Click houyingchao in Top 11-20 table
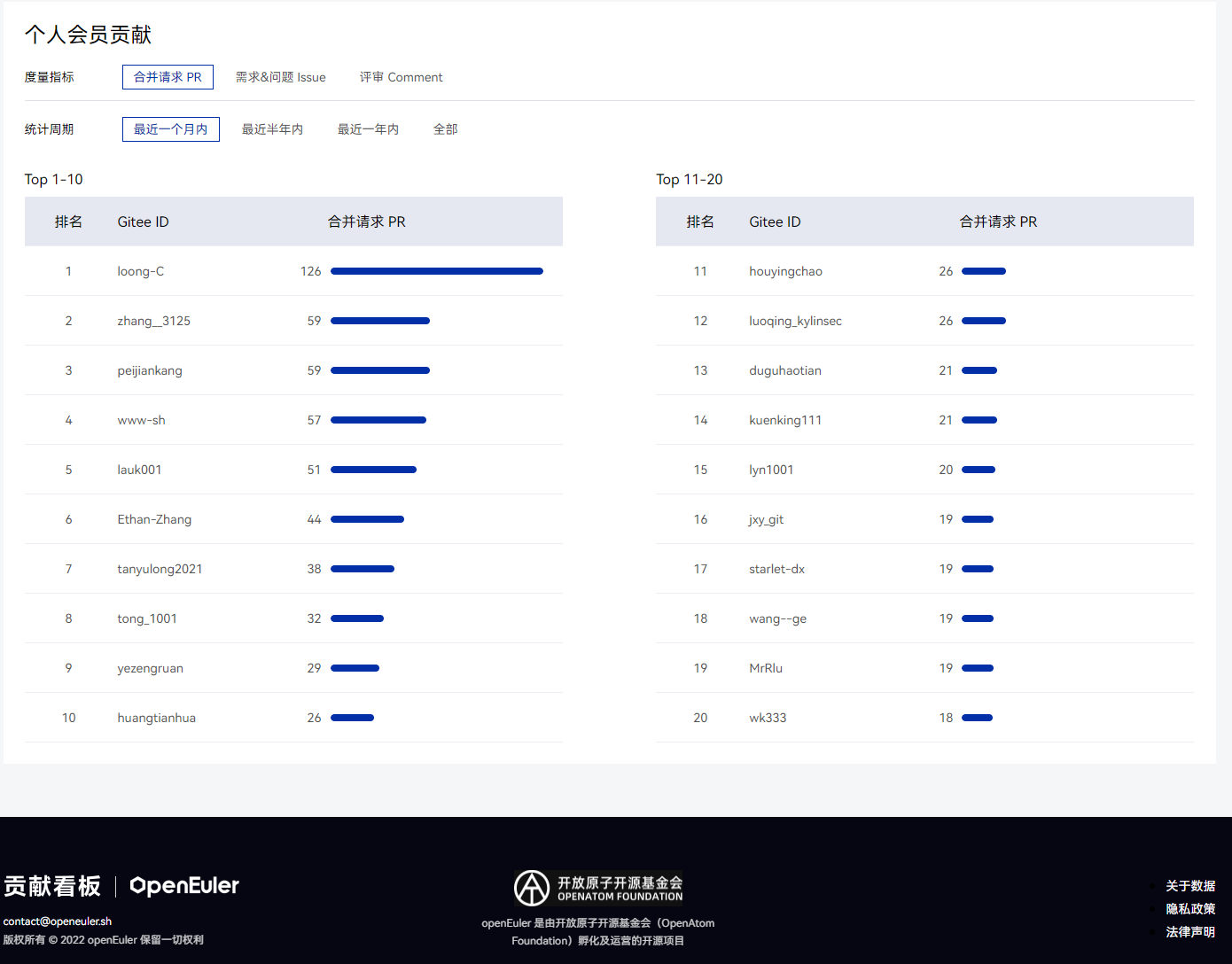 [785, 271]
